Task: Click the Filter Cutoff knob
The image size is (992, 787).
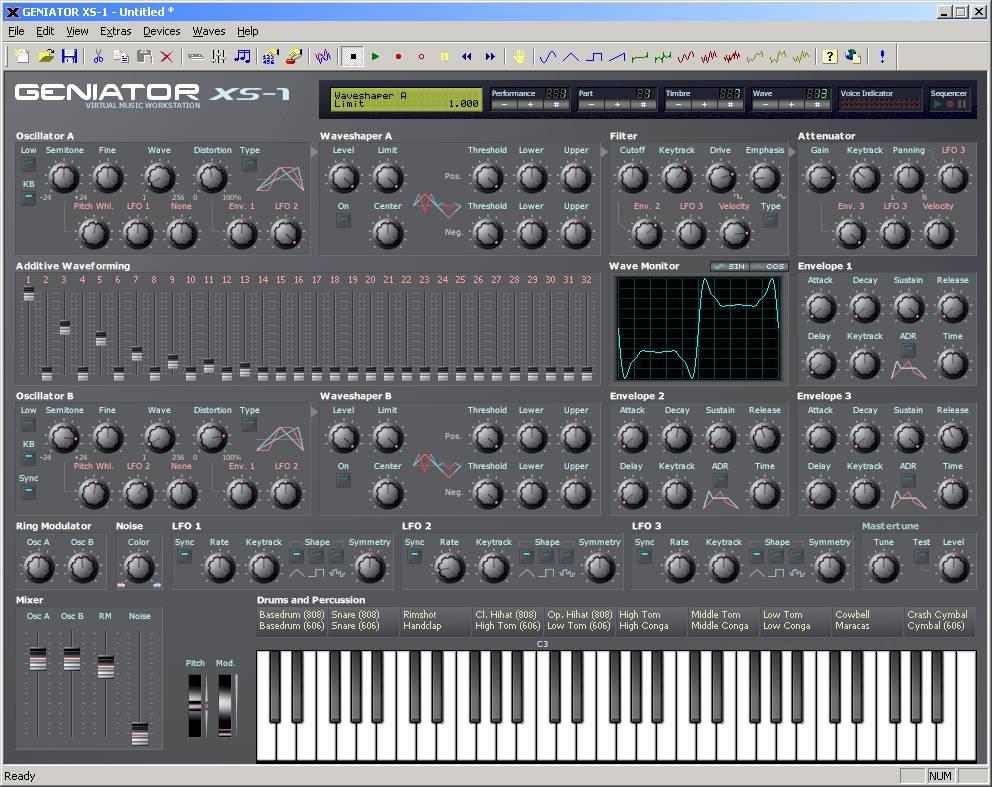Action: (x=633, y=178)
